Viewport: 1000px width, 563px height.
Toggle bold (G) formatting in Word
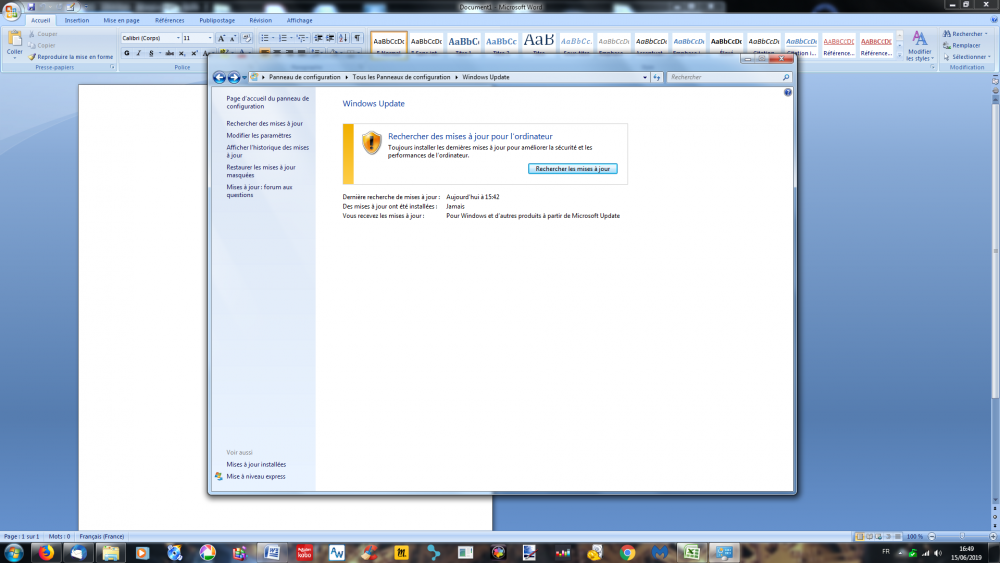[126, 54]
